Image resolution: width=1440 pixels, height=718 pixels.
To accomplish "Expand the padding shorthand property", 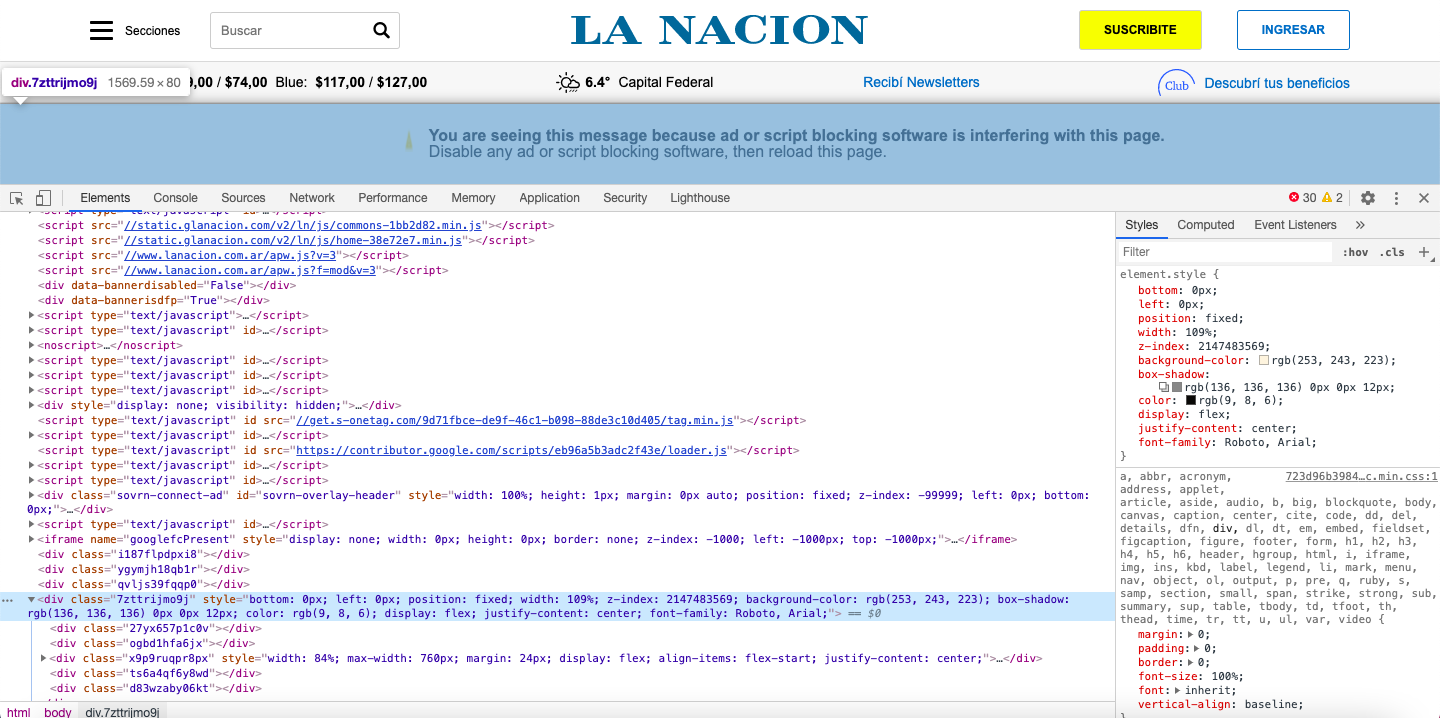I will (1197, 648).
